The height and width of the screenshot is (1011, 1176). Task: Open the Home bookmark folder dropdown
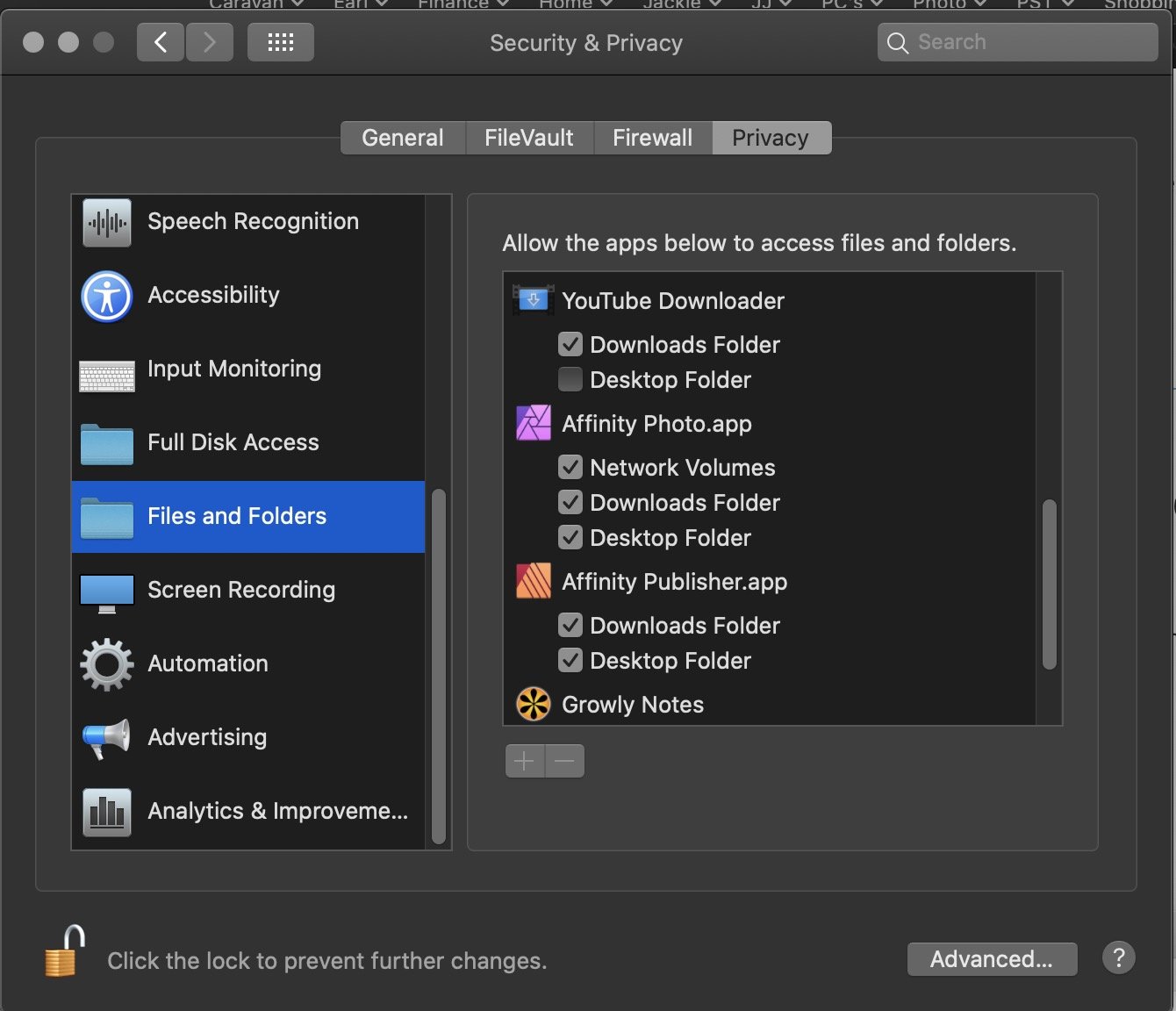pos(576,4)
